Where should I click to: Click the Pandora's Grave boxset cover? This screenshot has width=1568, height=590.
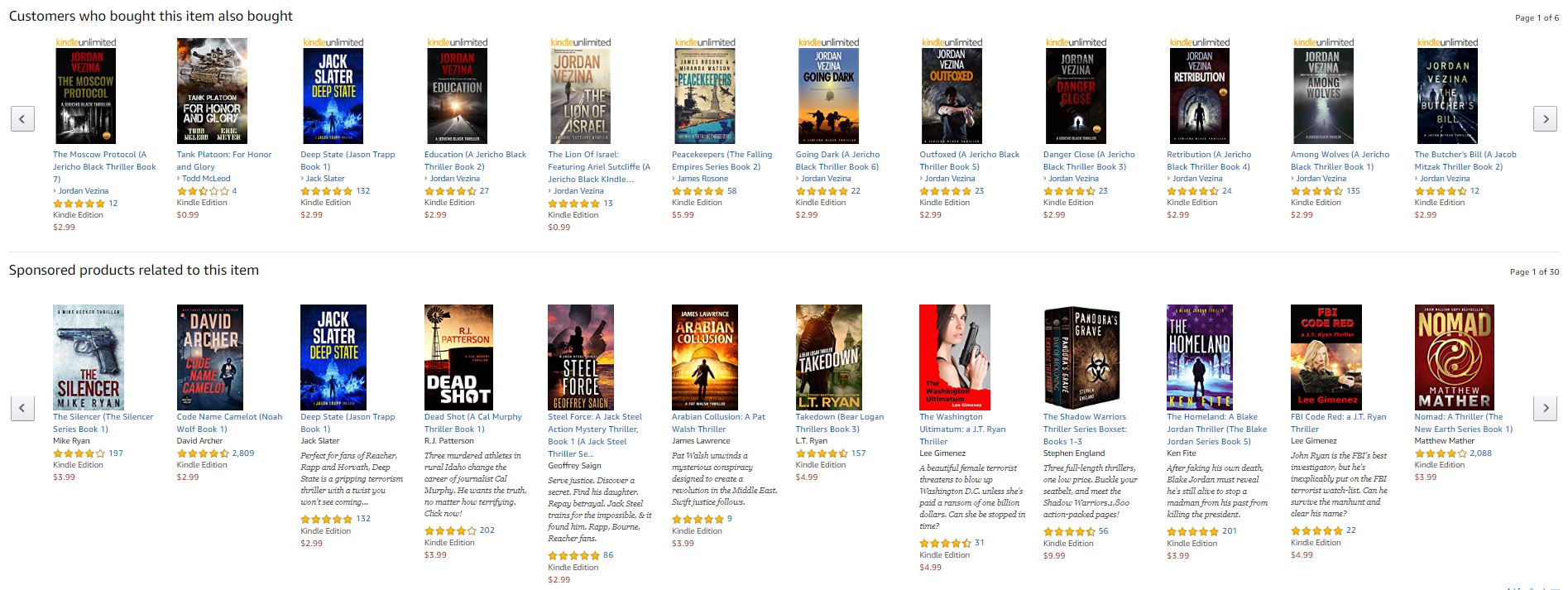coord(1082,357)
